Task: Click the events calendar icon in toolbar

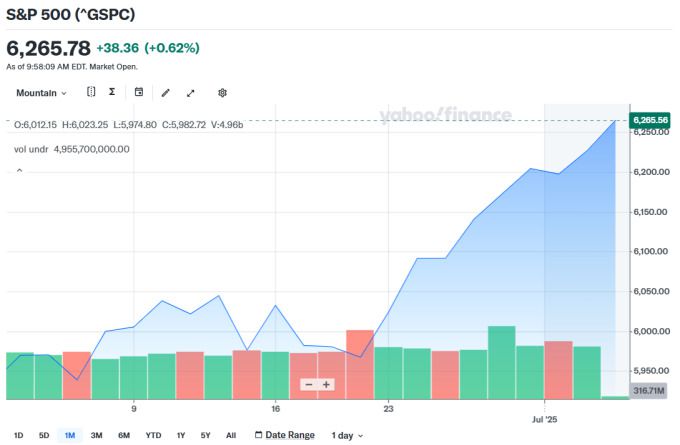Action: [x=139, y=92]
